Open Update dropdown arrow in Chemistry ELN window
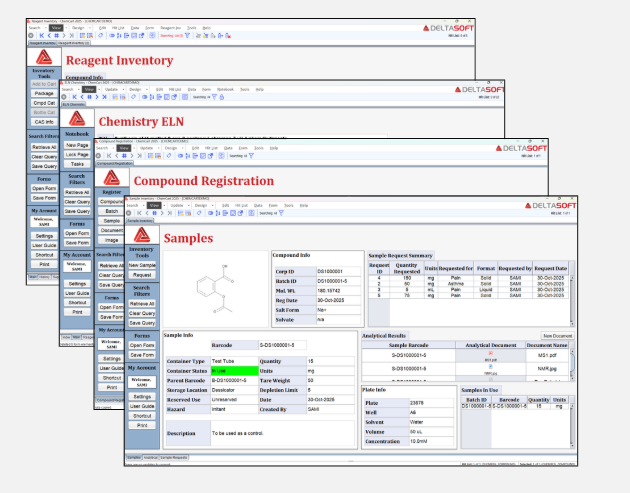This screenshot has width=630, height=493. [x=123, y=89]
